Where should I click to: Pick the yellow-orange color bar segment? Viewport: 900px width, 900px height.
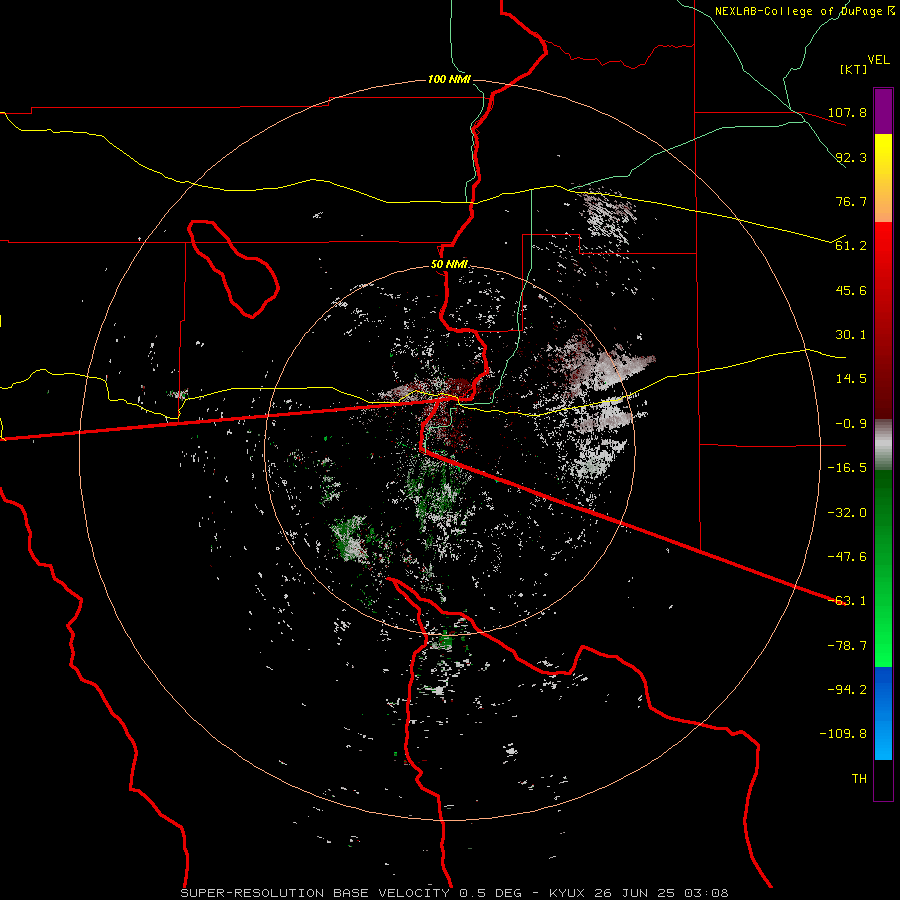tap(883, 178)
